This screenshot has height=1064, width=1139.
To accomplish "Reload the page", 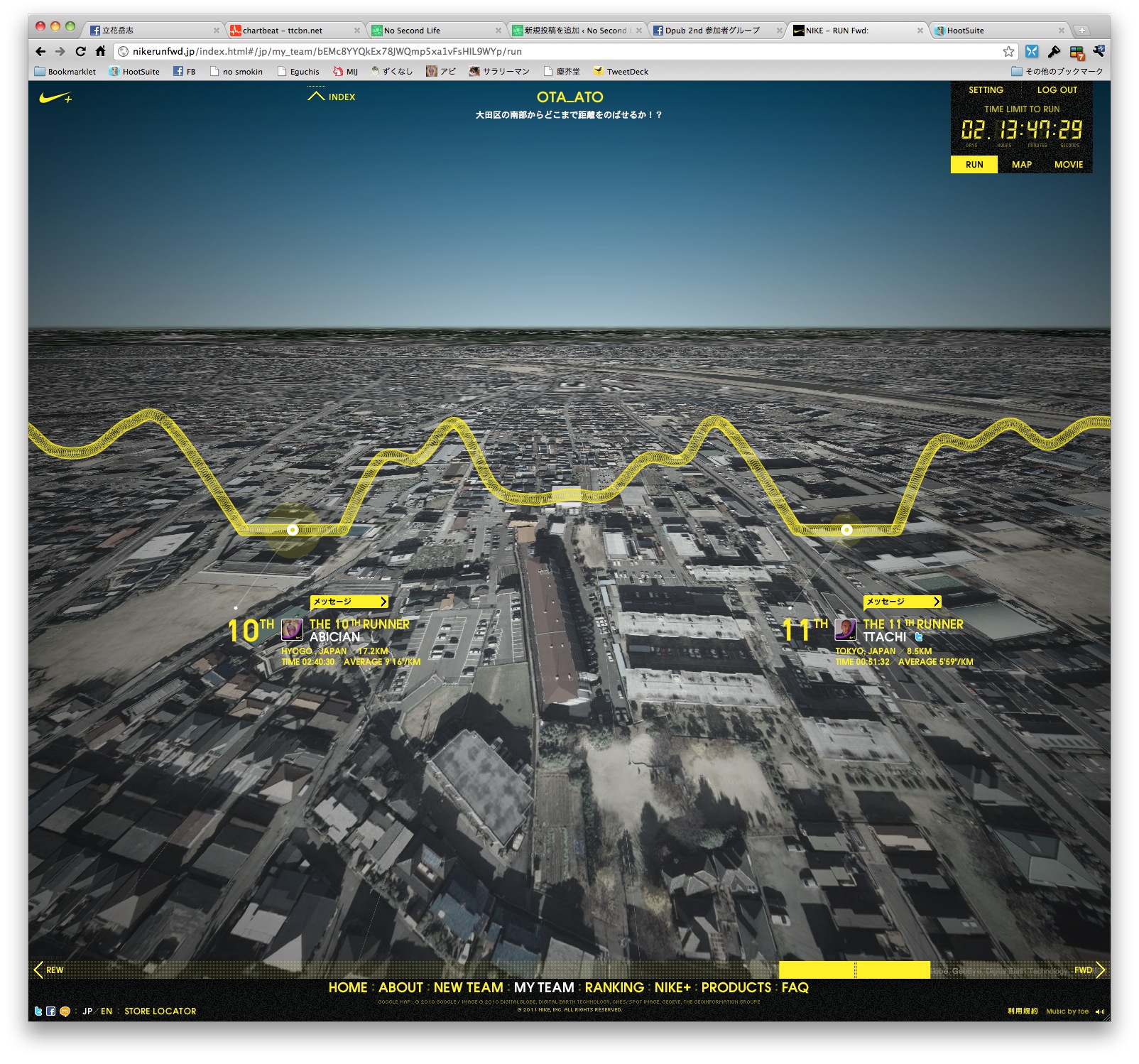I will pyautogui.click(x=80, y=51).
